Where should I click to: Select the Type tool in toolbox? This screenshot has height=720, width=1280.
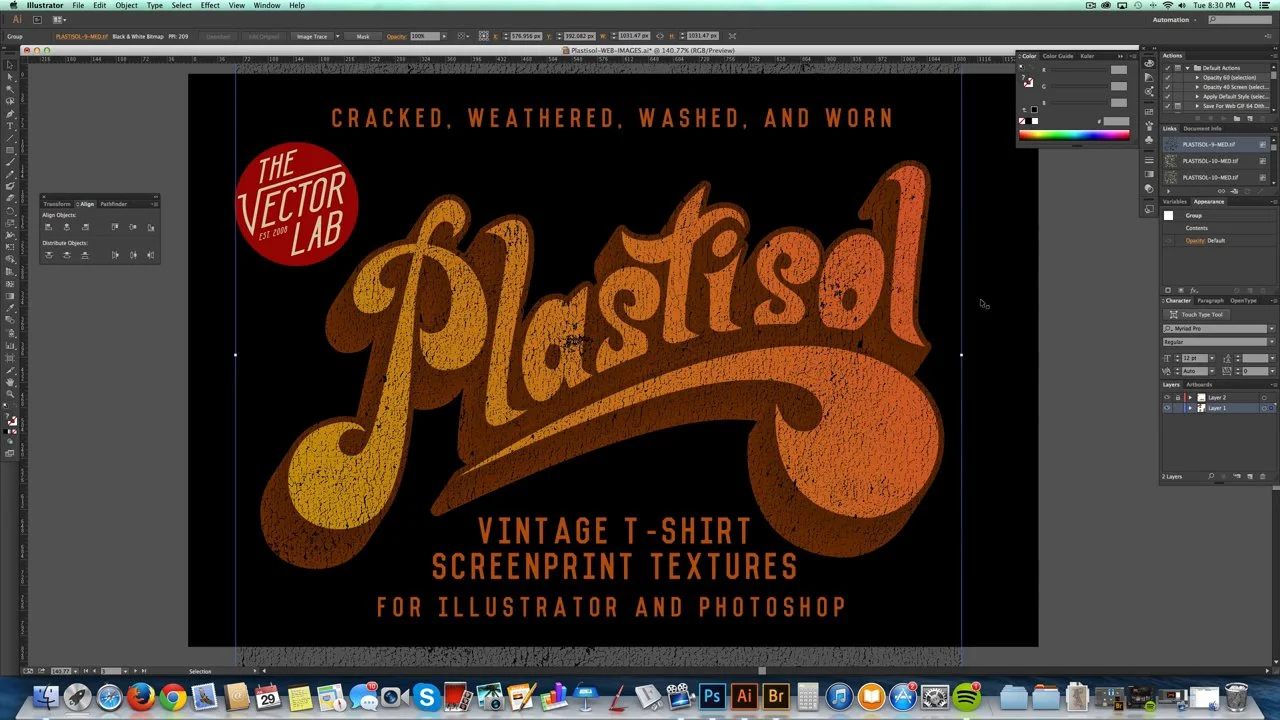pyautogui.click(x=10, y=125)
